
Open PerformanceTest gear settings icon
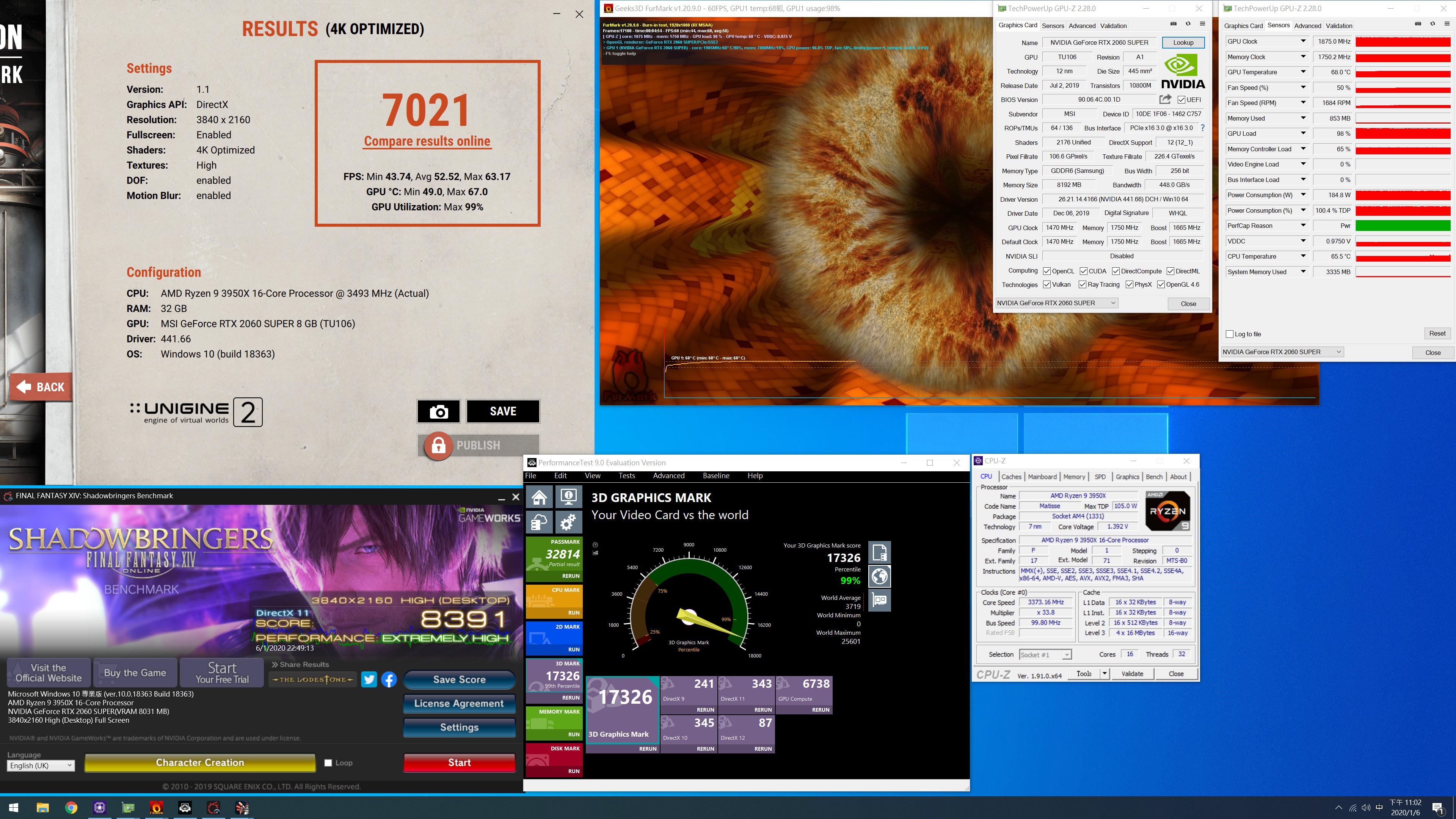click(x=568, y=522)
